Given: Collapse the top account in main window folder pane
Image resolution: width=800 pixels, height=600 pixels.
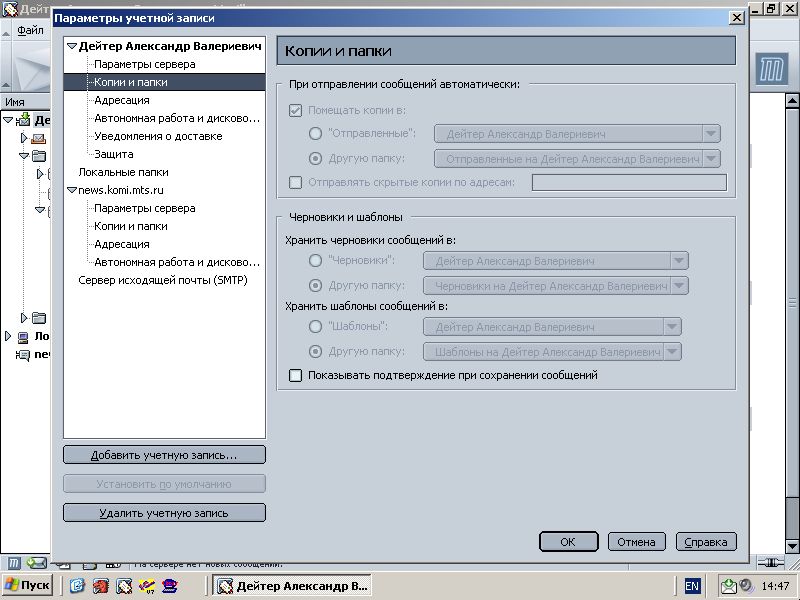Looking at the screenshot, I should pyautogui.click(x=8, y=120).
